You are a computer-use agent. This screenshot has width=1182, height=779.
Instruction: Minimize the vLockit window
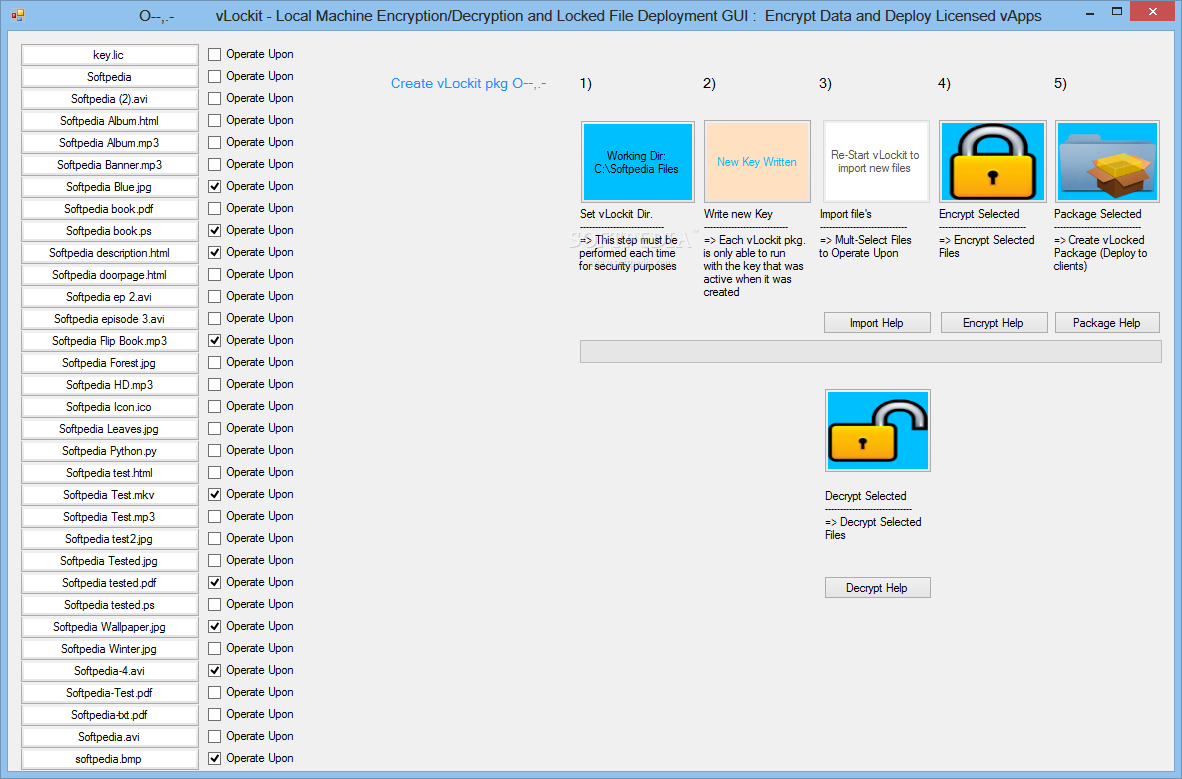(1090, 13)
